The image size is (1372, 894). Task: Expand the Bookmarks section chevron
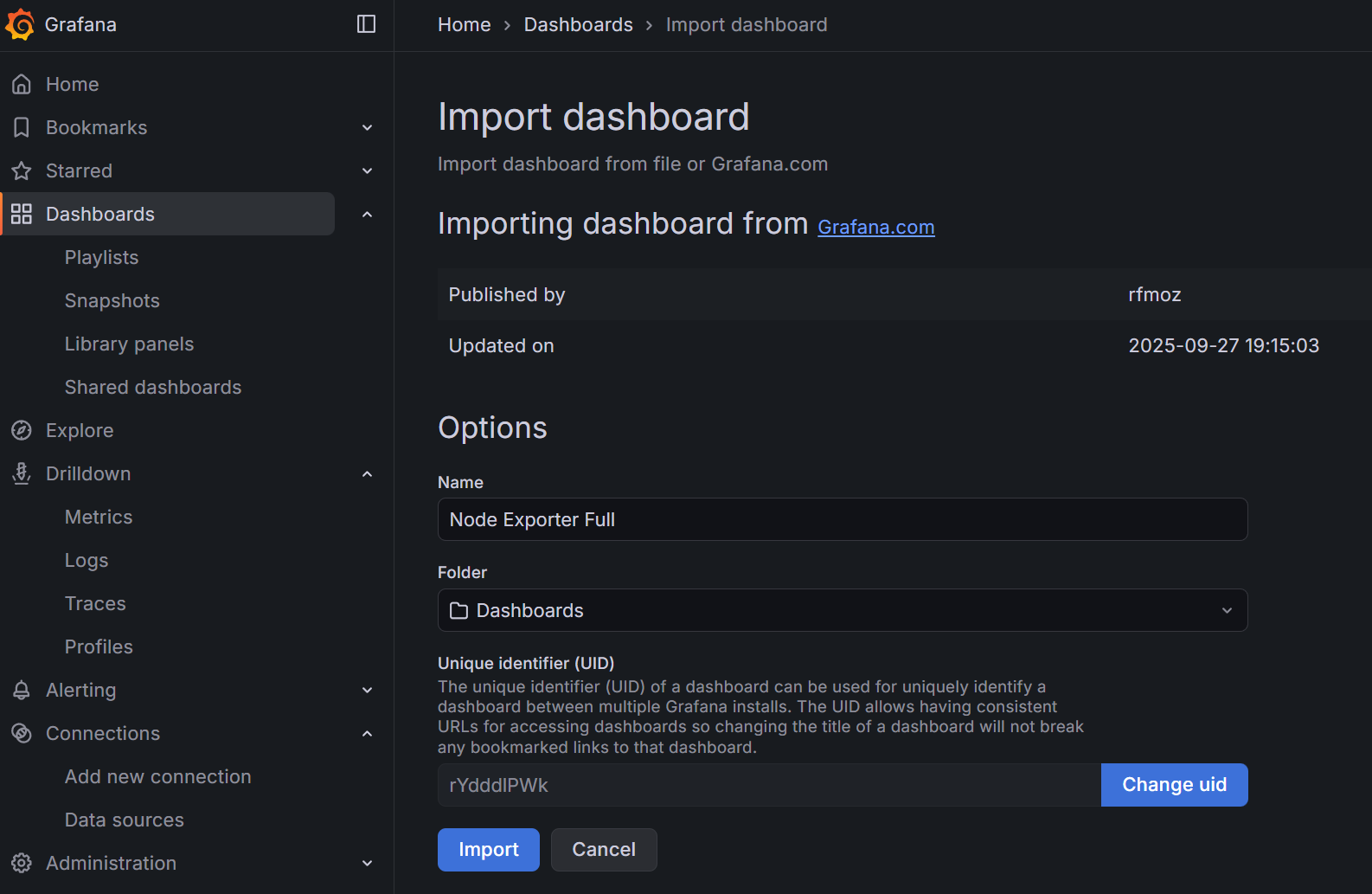point(367,127)
